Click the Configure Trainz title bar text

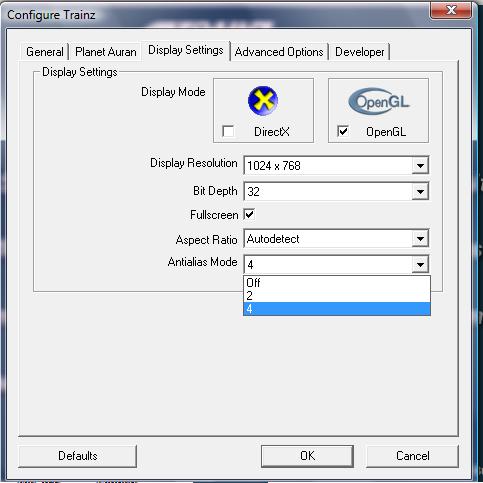pyautogui.click(x=51, y=15)
